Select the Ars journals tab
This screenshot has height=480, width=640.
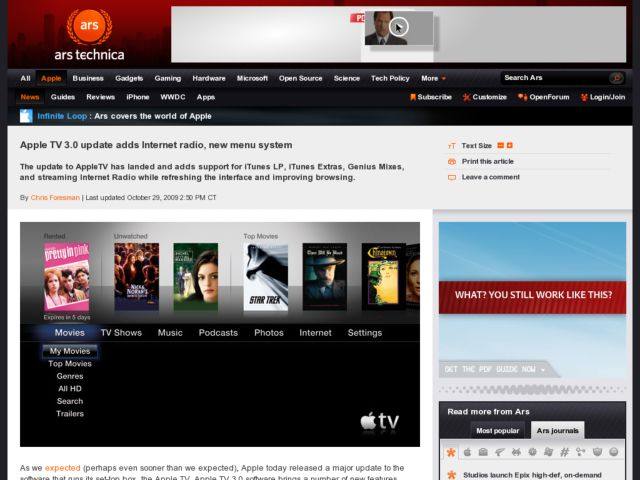point(557,431)
